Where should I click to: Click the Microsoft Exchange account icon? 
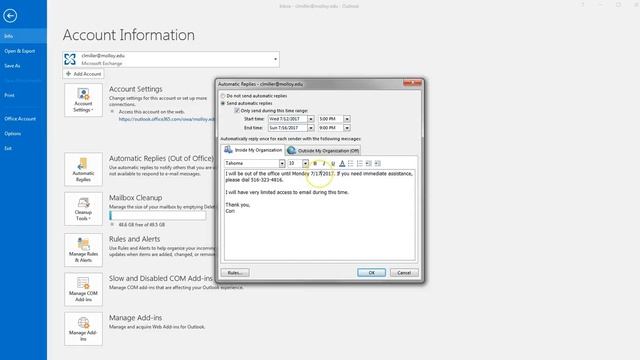point(70,60)
